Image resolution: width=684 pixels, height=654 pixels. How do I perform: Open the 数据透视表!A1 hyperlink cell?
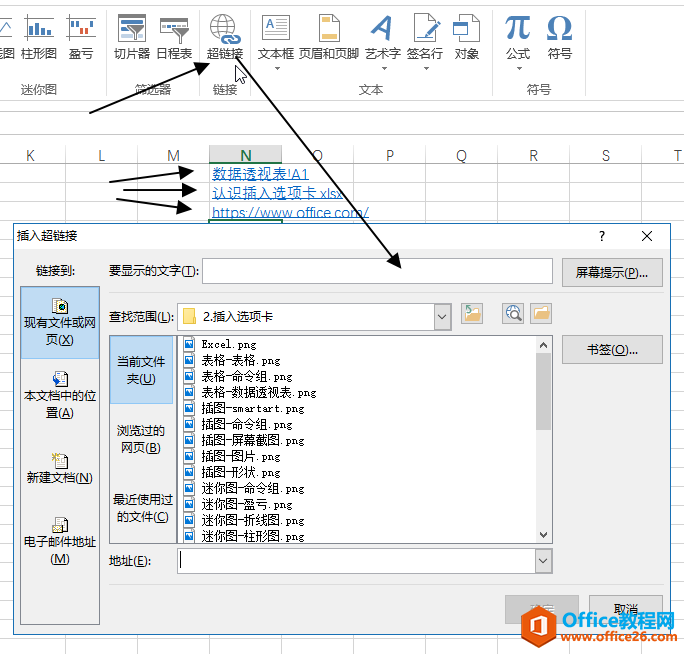click(x=260, y=174)
